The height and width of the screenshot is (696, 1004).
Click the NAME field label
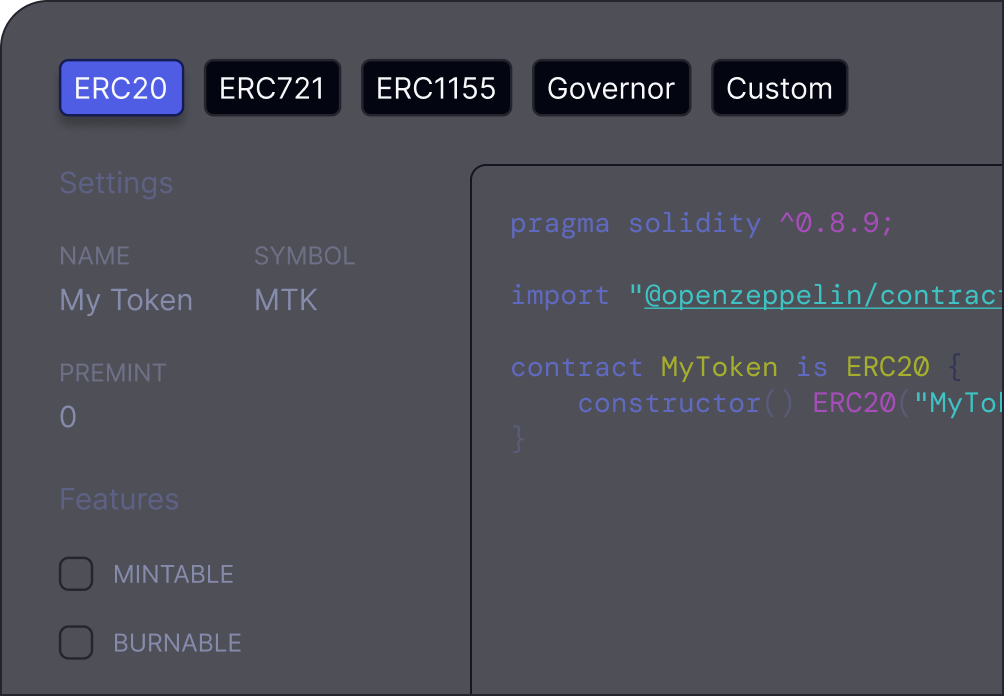[x=95, y=256]
